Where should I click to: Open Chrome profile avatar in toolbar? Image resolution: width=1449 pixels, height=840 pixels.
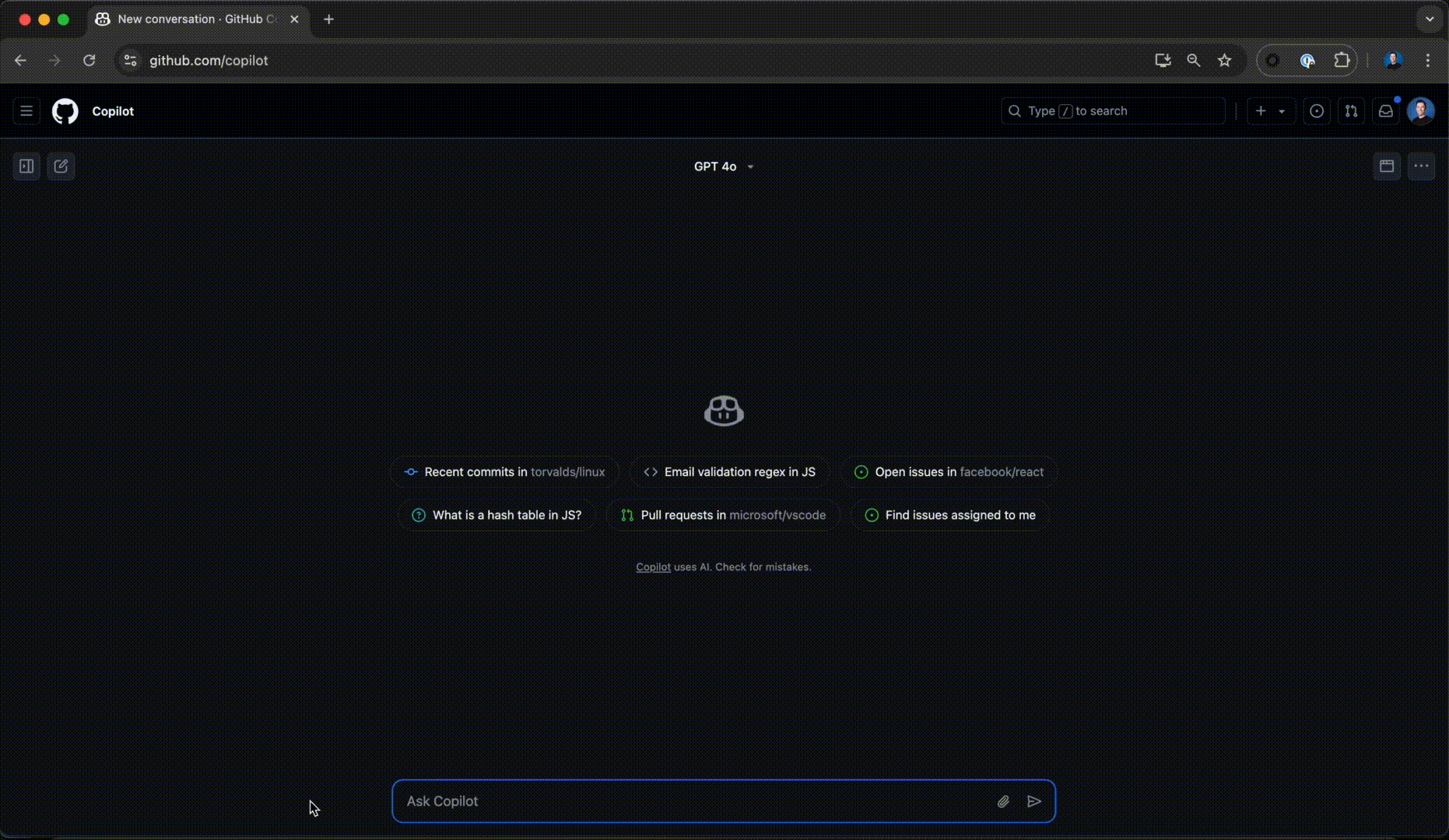(x=1393, y=60)
